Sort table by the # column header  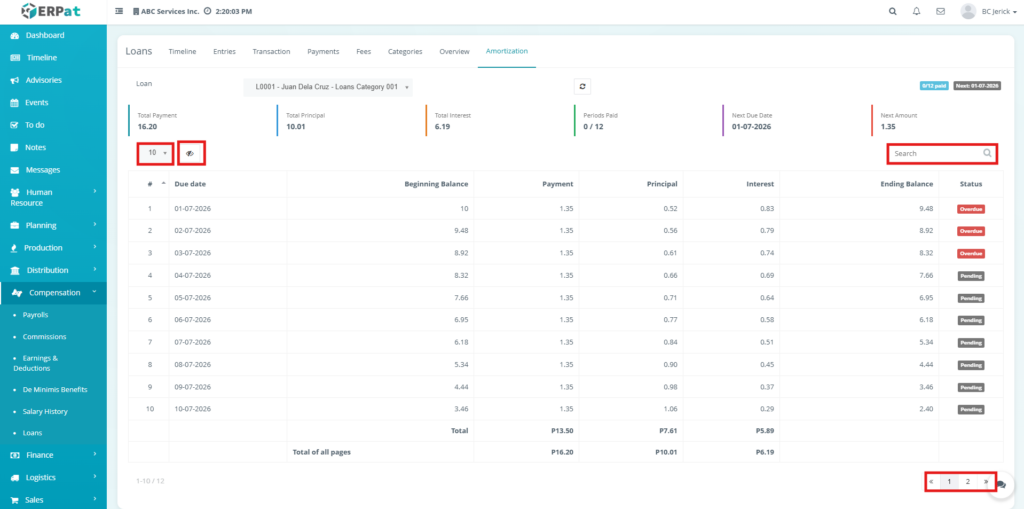(x=150, y=184)
